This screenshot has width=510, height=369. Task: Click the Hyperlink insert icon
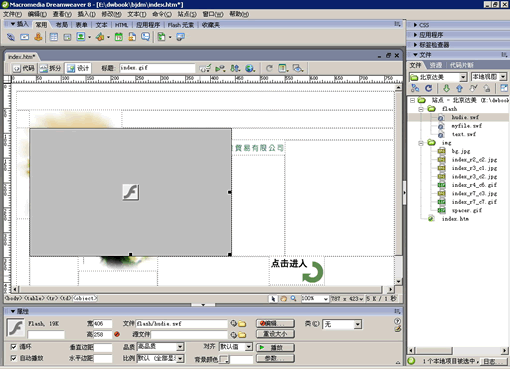click(x=11, y=37)
